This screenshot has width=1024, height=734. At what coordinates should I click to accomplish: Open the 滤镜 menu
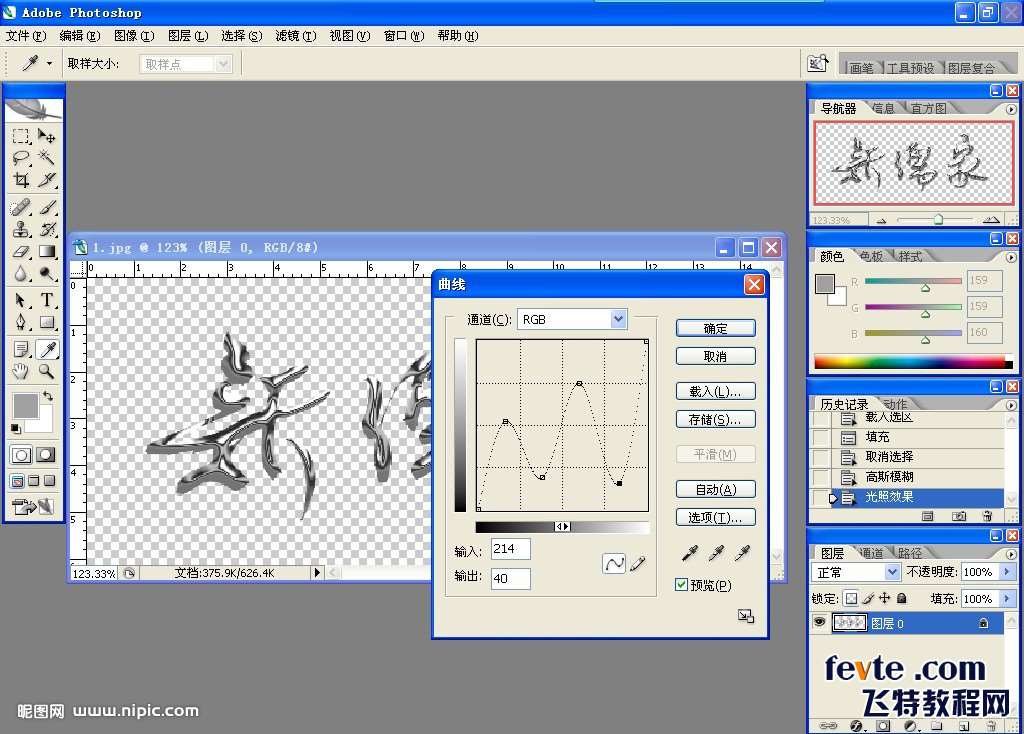(x=294, y=36)
